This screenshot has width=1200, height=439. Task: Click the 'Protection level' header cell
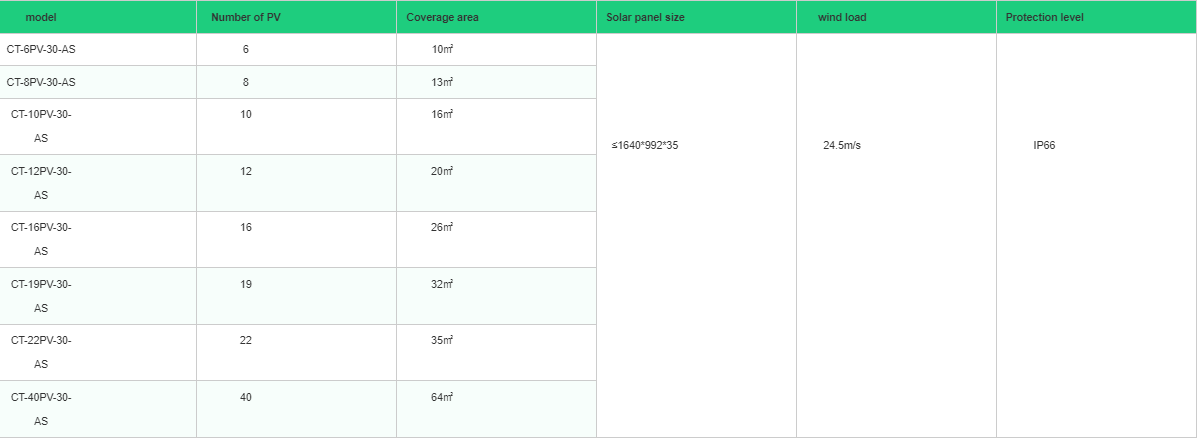[1045, 18]
